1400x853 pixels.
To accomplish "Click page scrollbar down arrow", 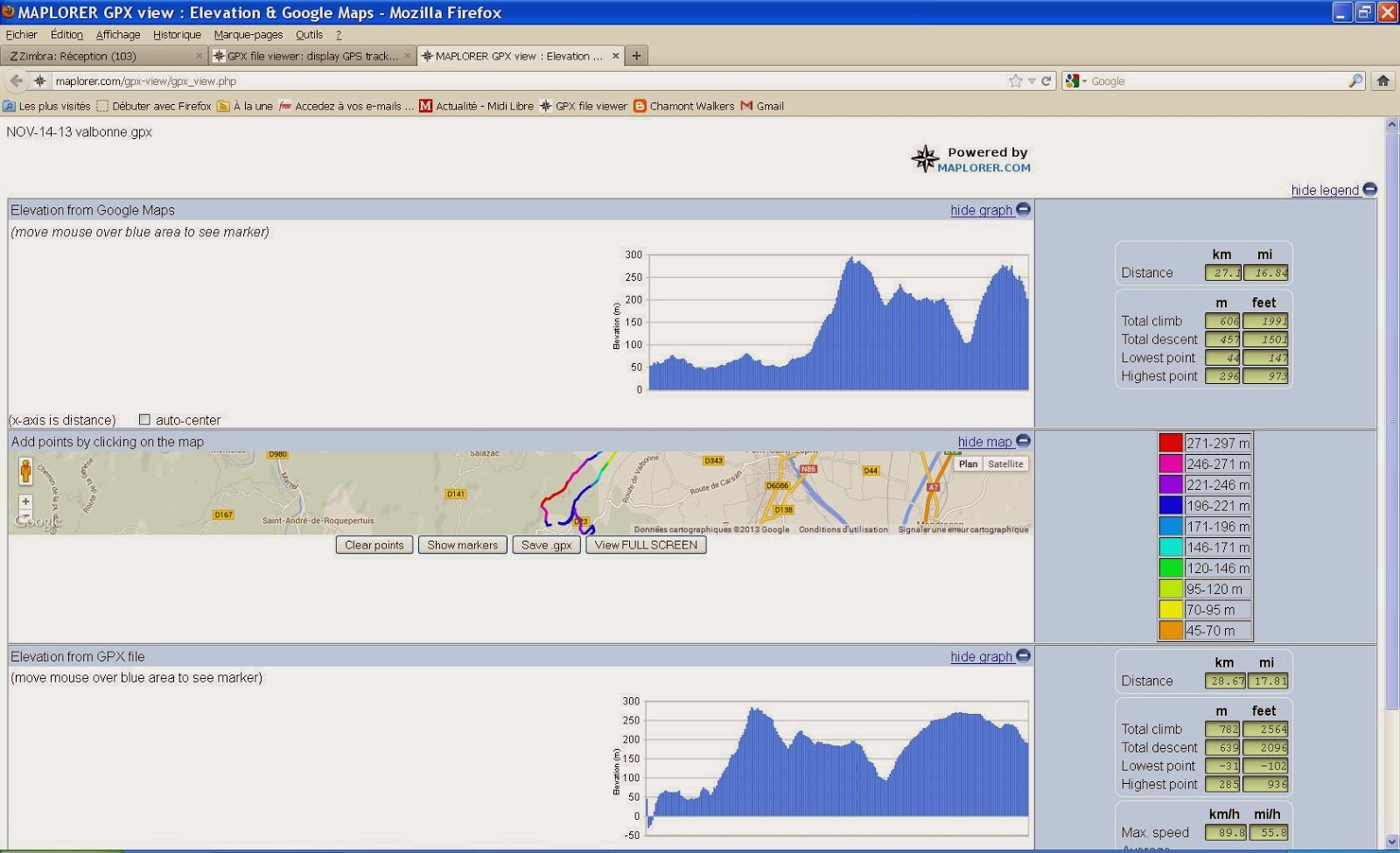I will point(1392,842).
